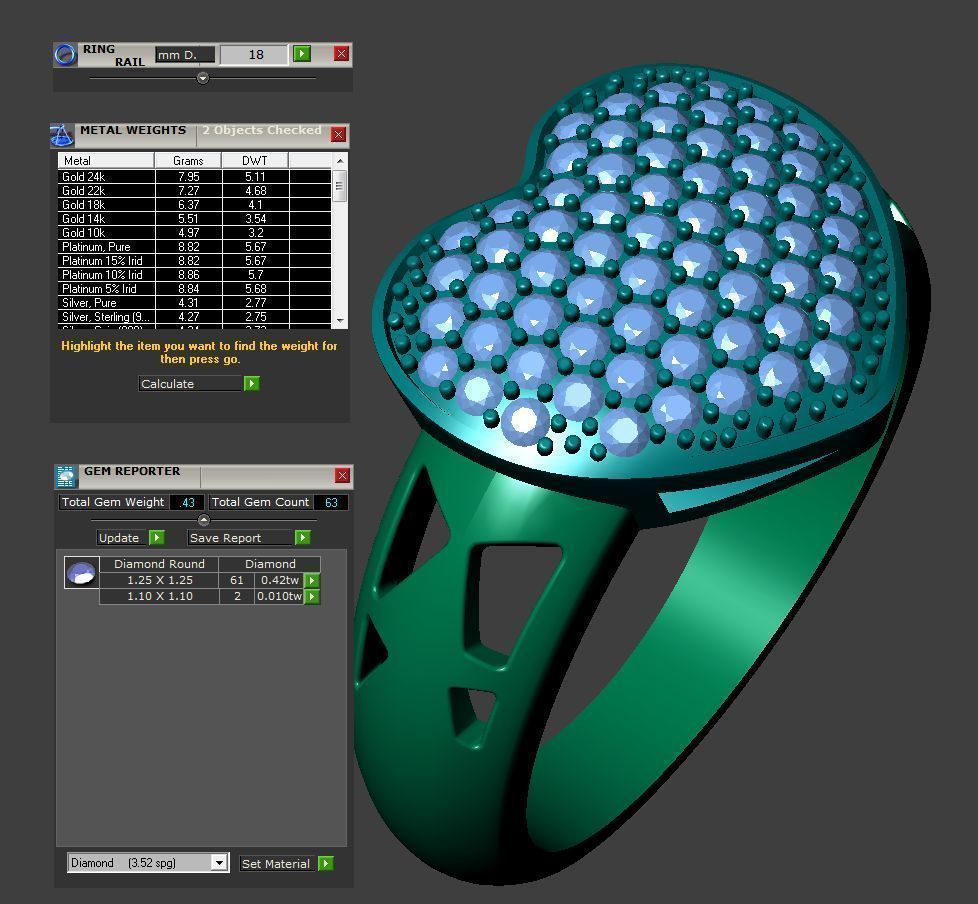Screen dimensions: 978x904
Task: Click the metal list scrollbar thumb
Action: (x=340, y=185)
